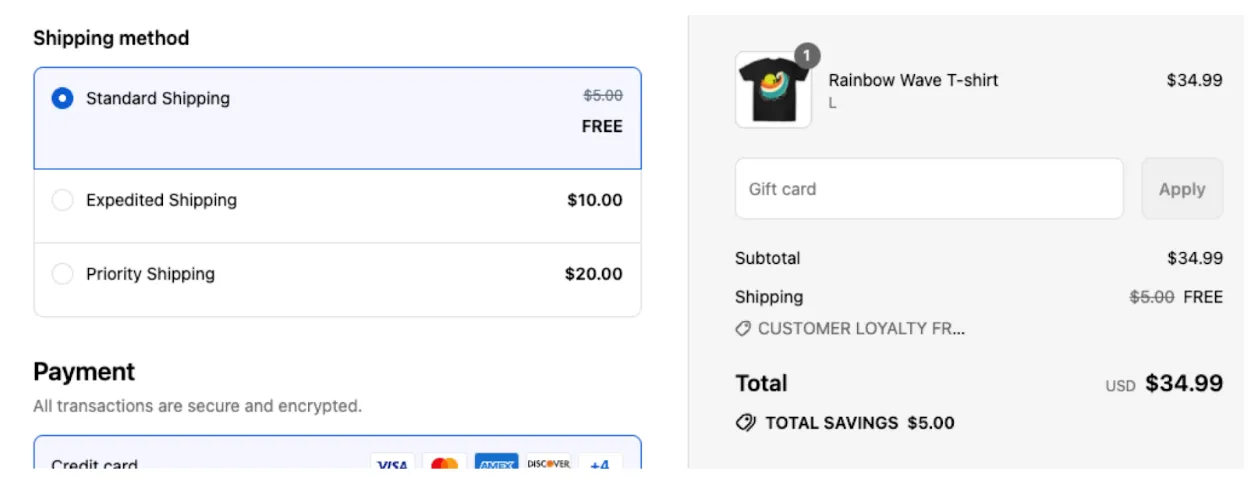Viewport: 1252px width, 486px height.
Task: Click the Mastercard logo icon
Action: [x=445, y=464]
